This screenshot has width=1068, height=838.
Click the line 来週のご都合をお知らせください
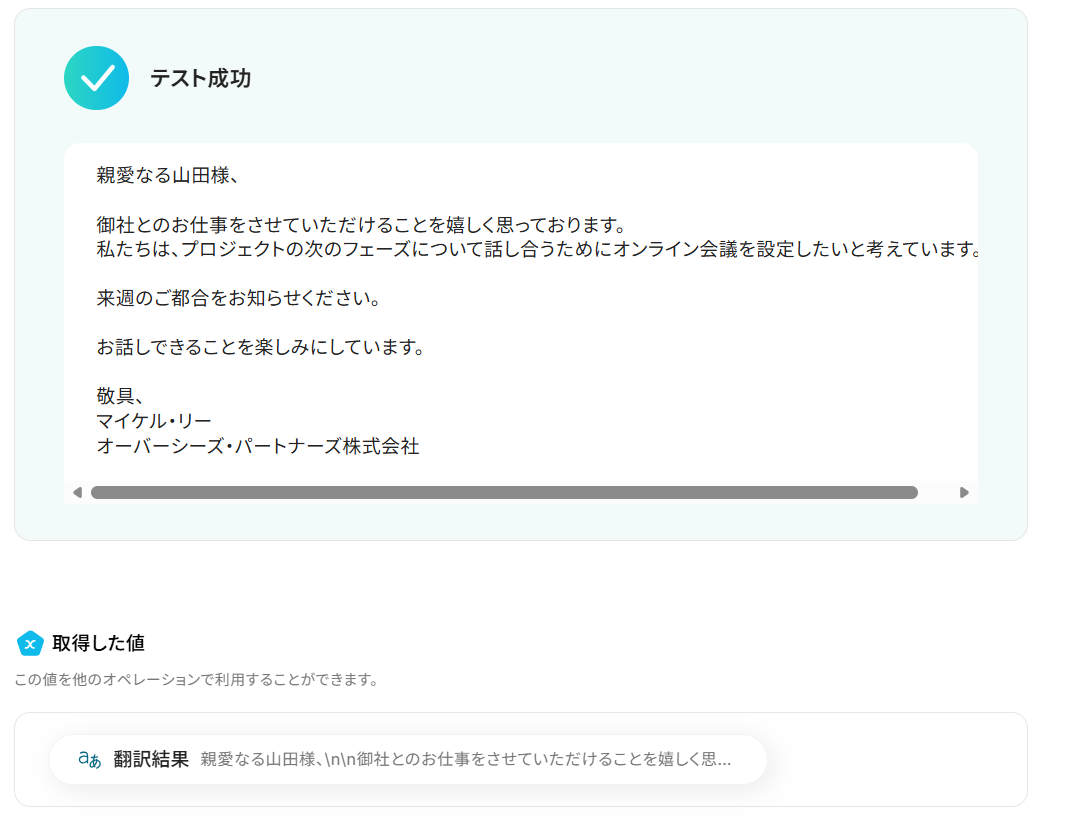(239, 298)
